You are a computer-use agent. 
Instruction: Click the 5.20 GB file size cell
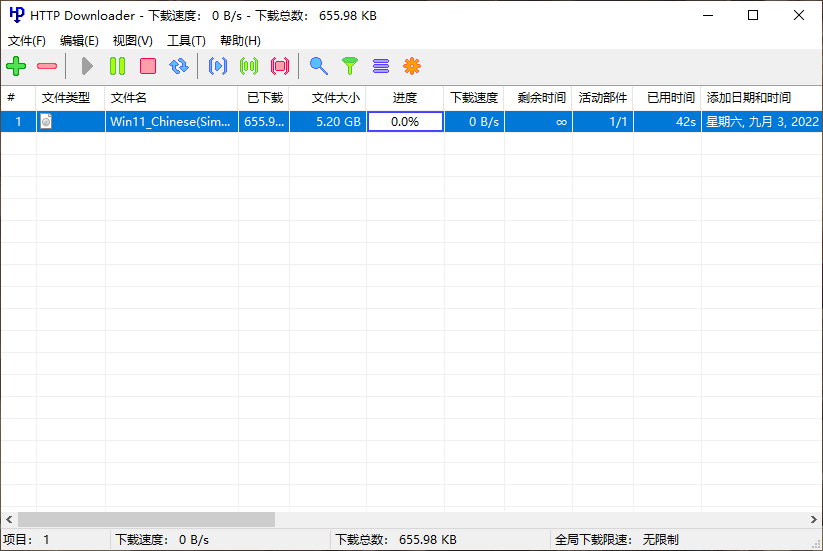328,122
